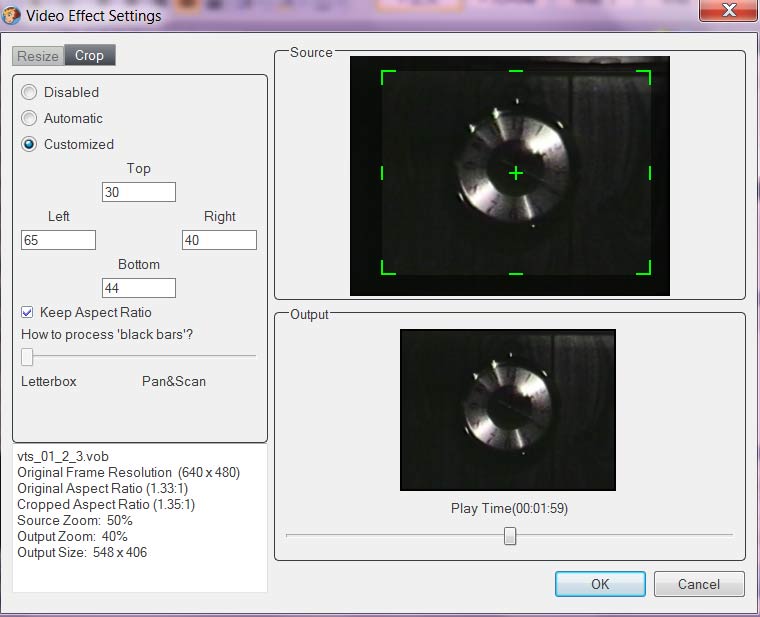Click the top edge crop handle in Source
This screenshot has width=760, height=617.
point(516,71)
